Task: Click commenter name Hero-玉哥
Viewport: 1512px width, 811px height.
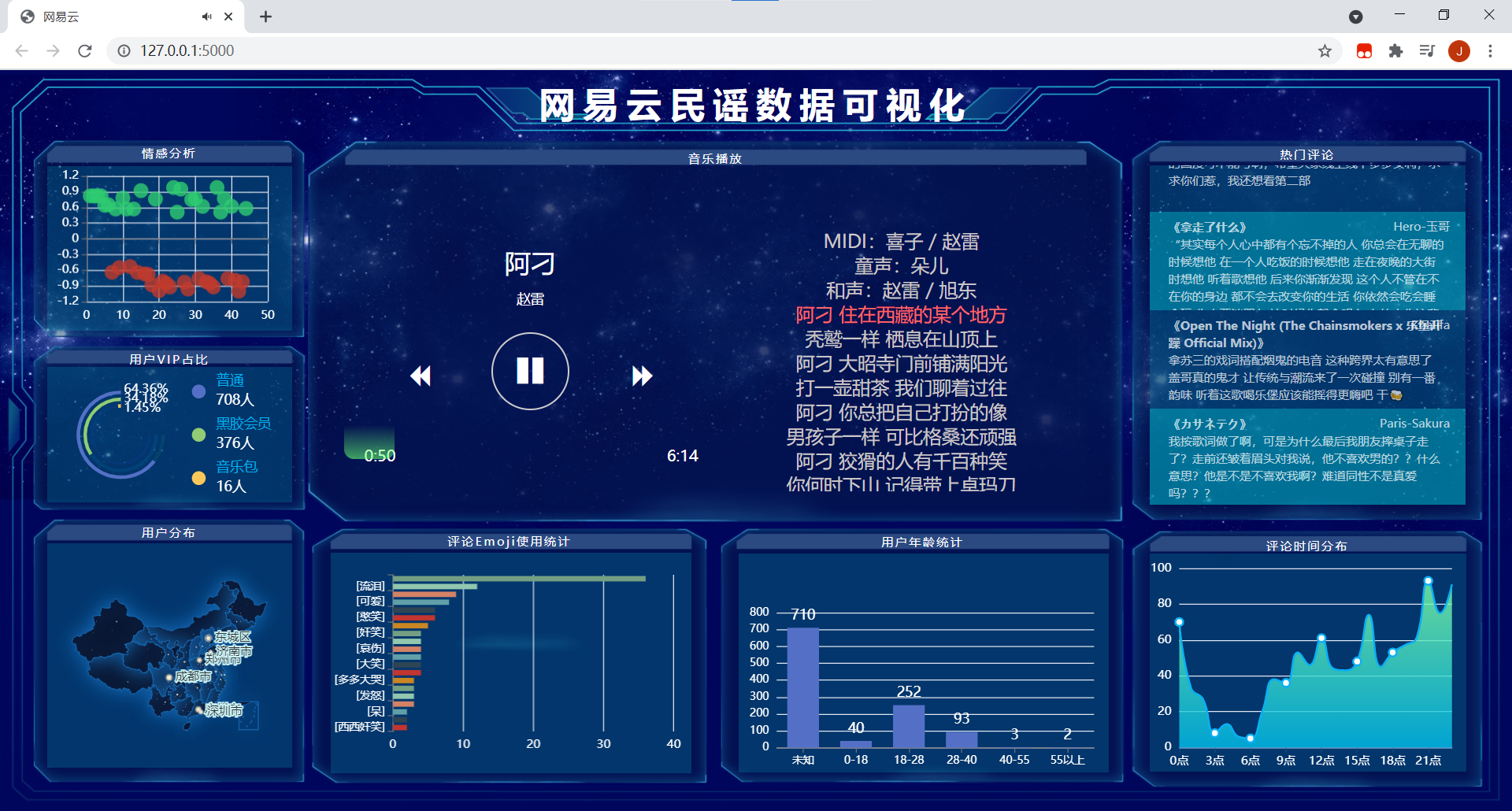Action: point(1421,227)
